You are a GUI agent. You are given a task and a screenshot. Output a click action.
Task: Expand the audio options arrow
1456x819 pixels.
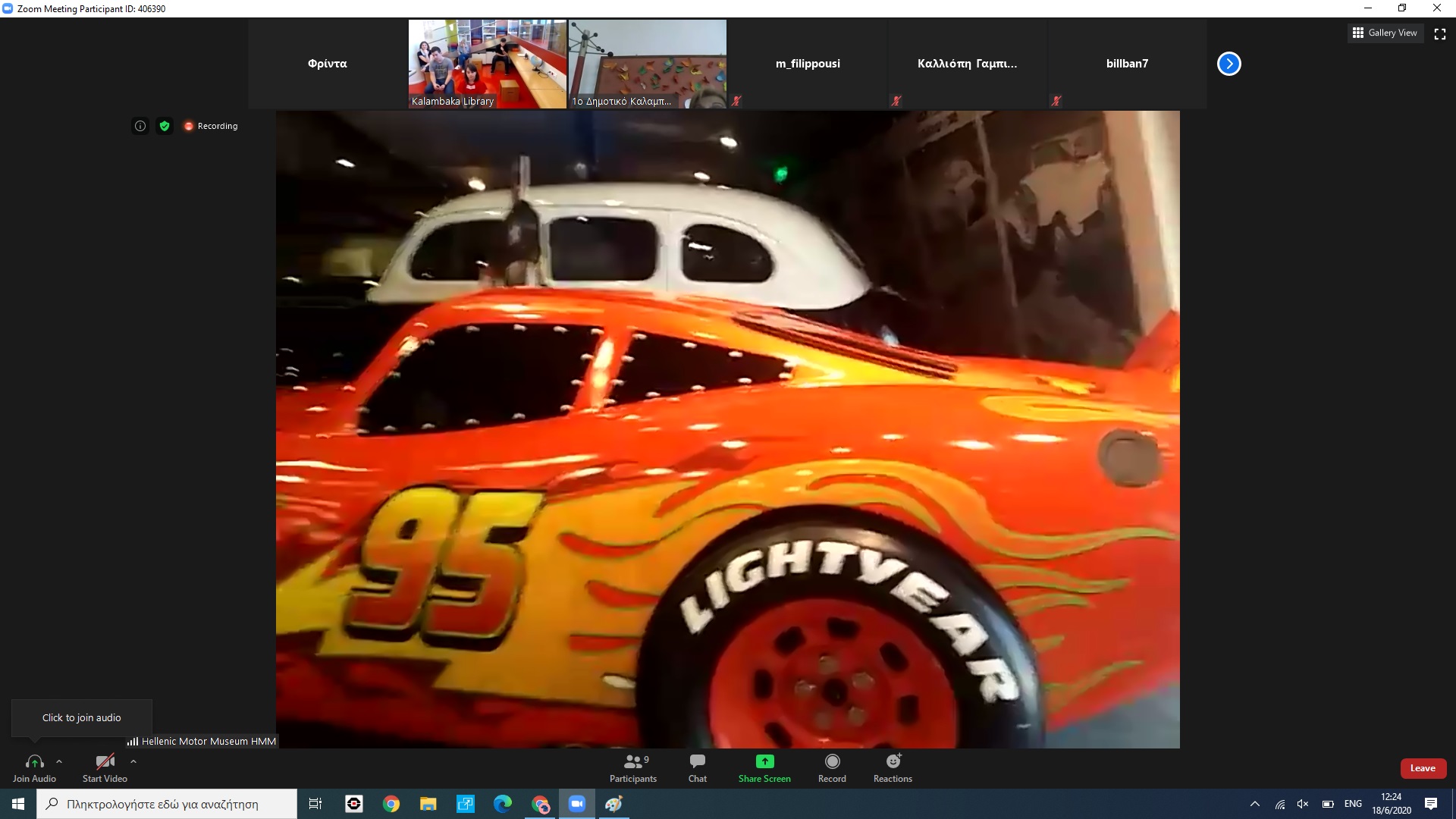point(59,761)
